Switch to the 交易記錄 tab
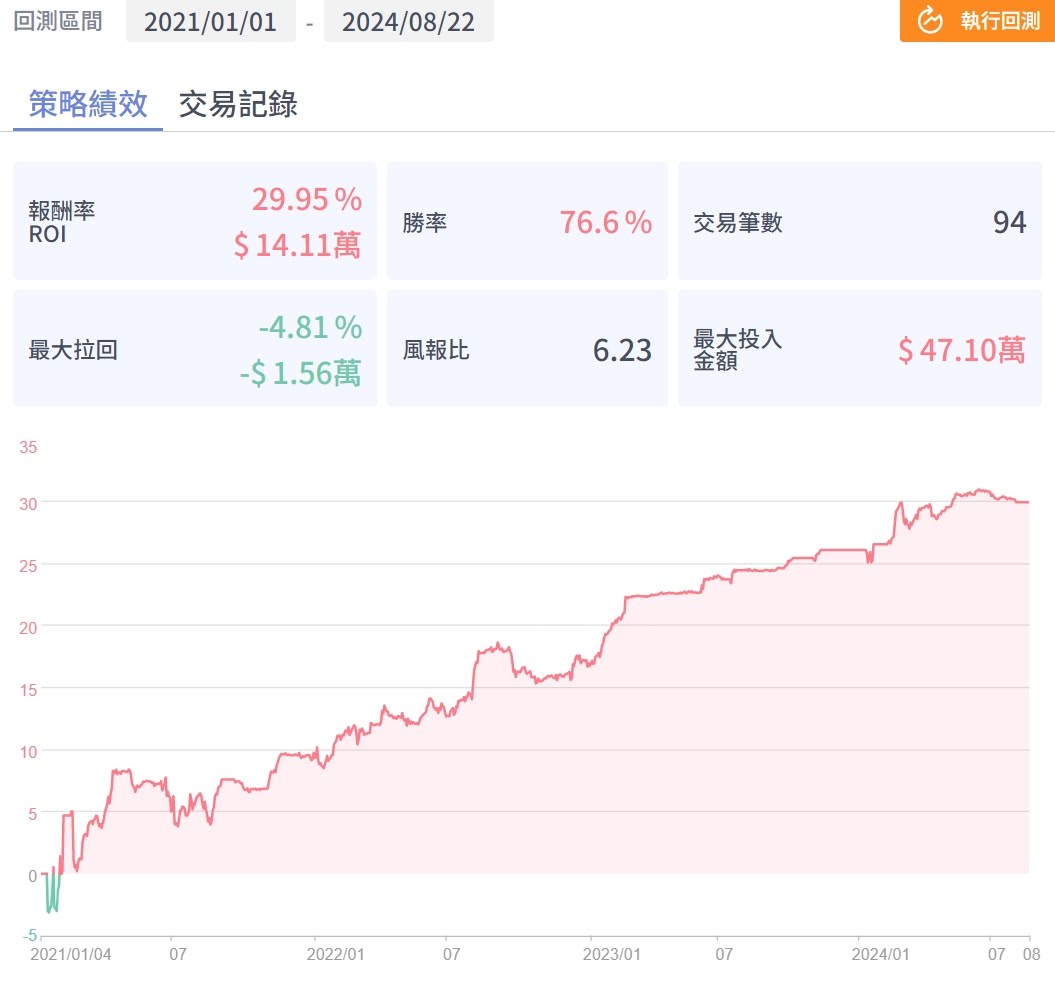Screen dimensions: 1055x983 pyautogui.click(x=238, y=104)
